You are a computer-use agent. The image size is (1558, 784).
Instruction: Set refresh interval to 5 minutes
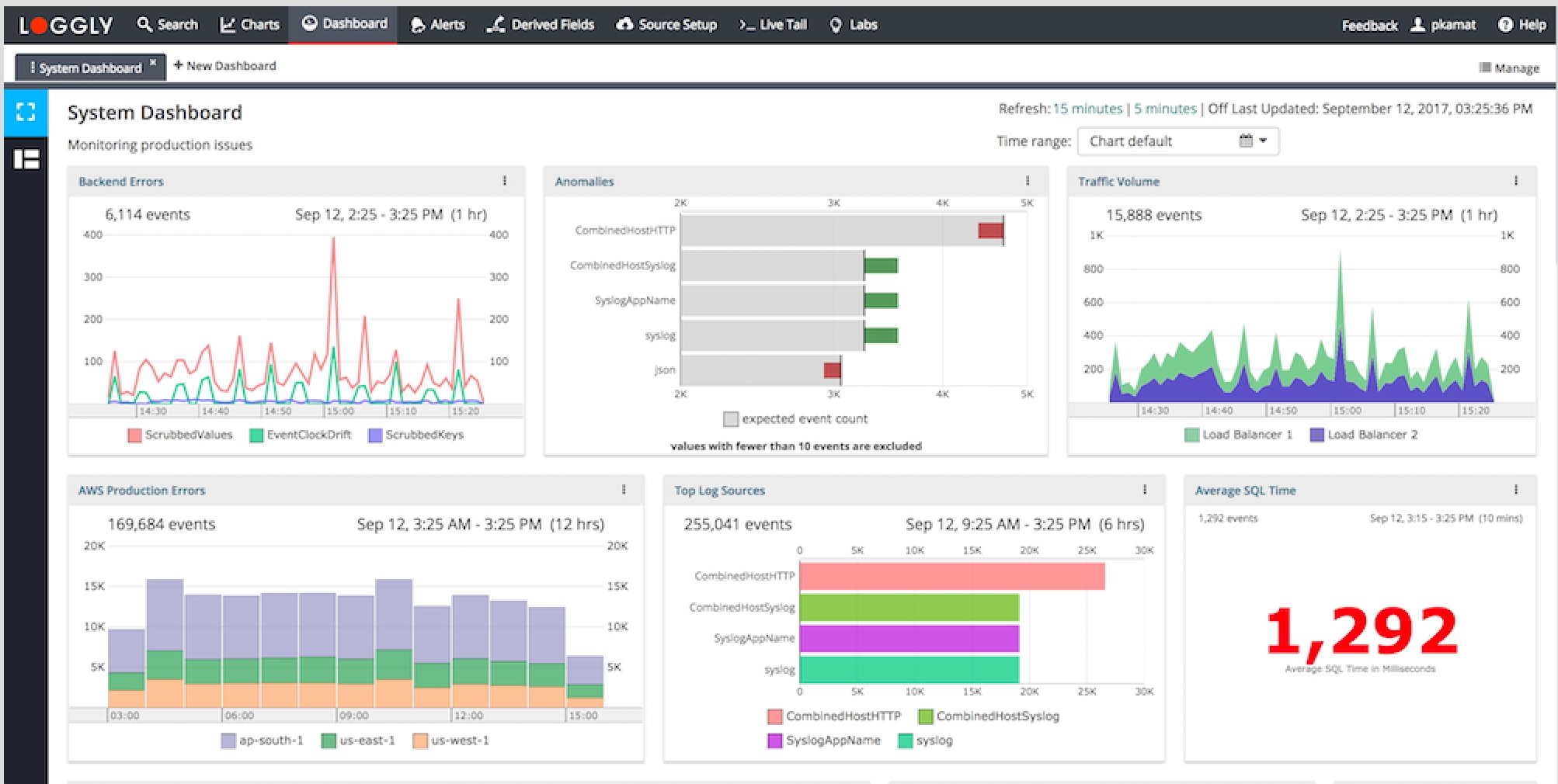tap(1164, 109)
